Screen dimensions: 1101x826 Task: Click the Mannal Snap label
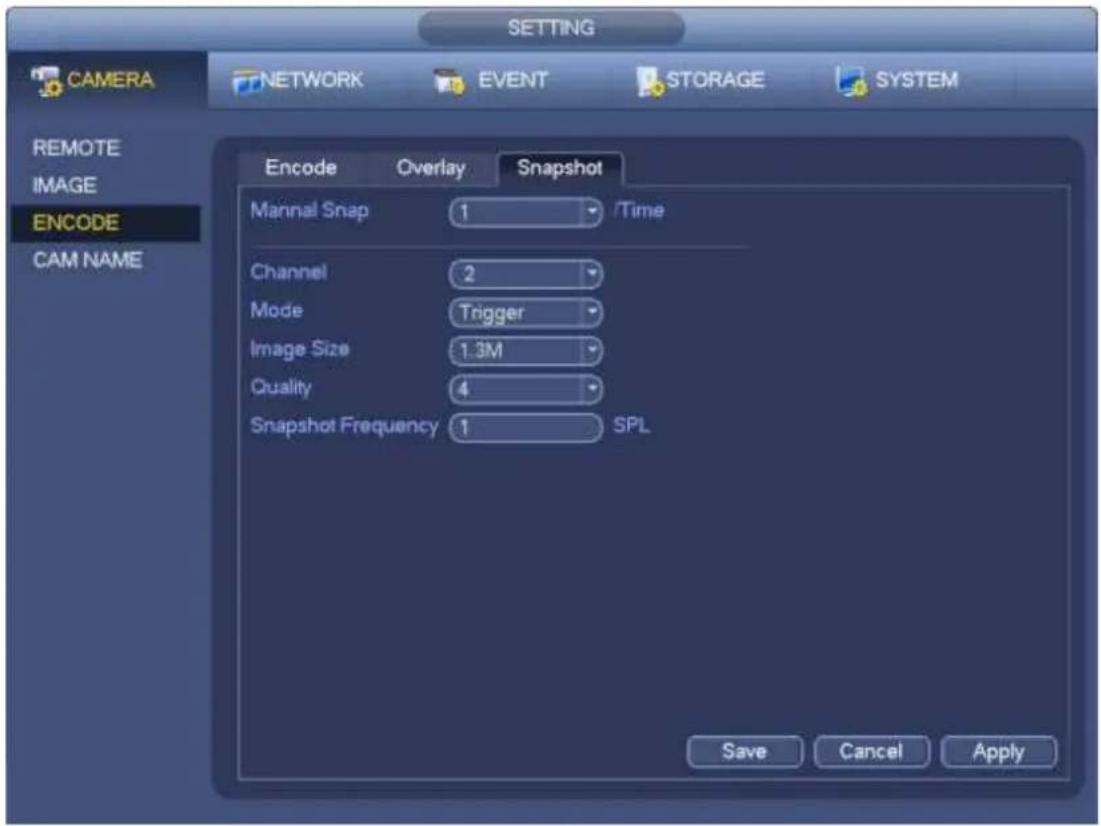coord(310,210)
